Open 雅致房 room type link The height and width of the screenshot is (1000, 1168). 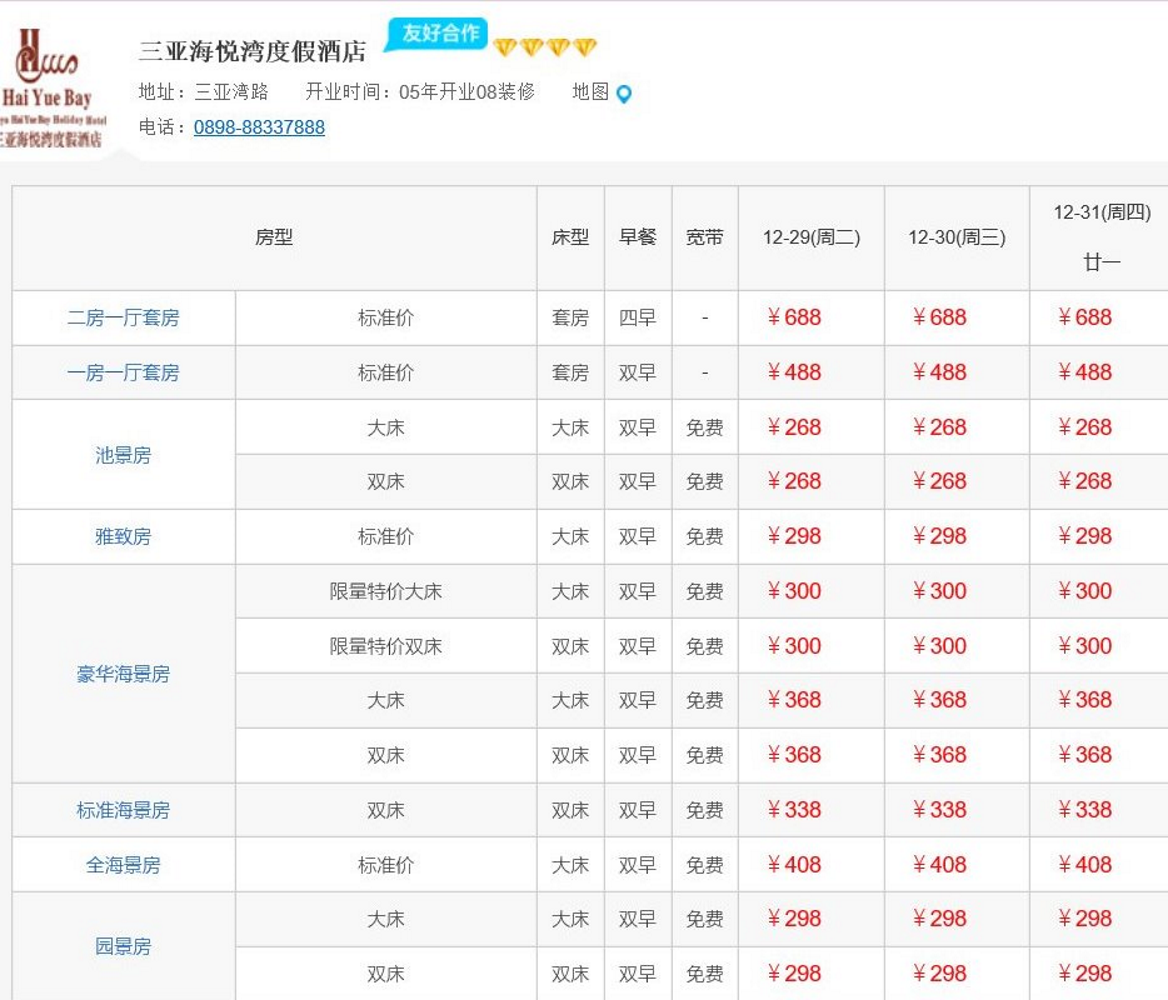coord(124,537)
